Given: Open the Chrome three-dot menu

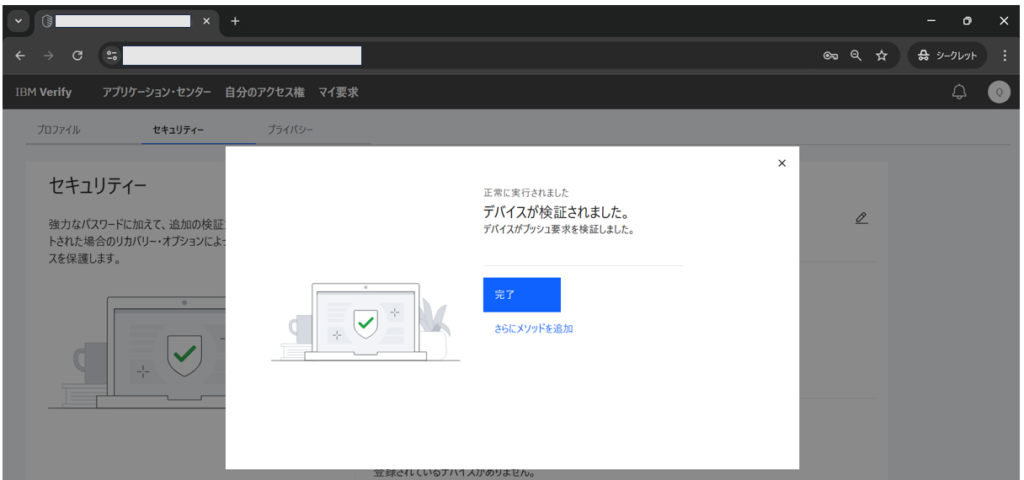Looking at the screenshot, I should pyautogui.click(x=1004, y=56).
